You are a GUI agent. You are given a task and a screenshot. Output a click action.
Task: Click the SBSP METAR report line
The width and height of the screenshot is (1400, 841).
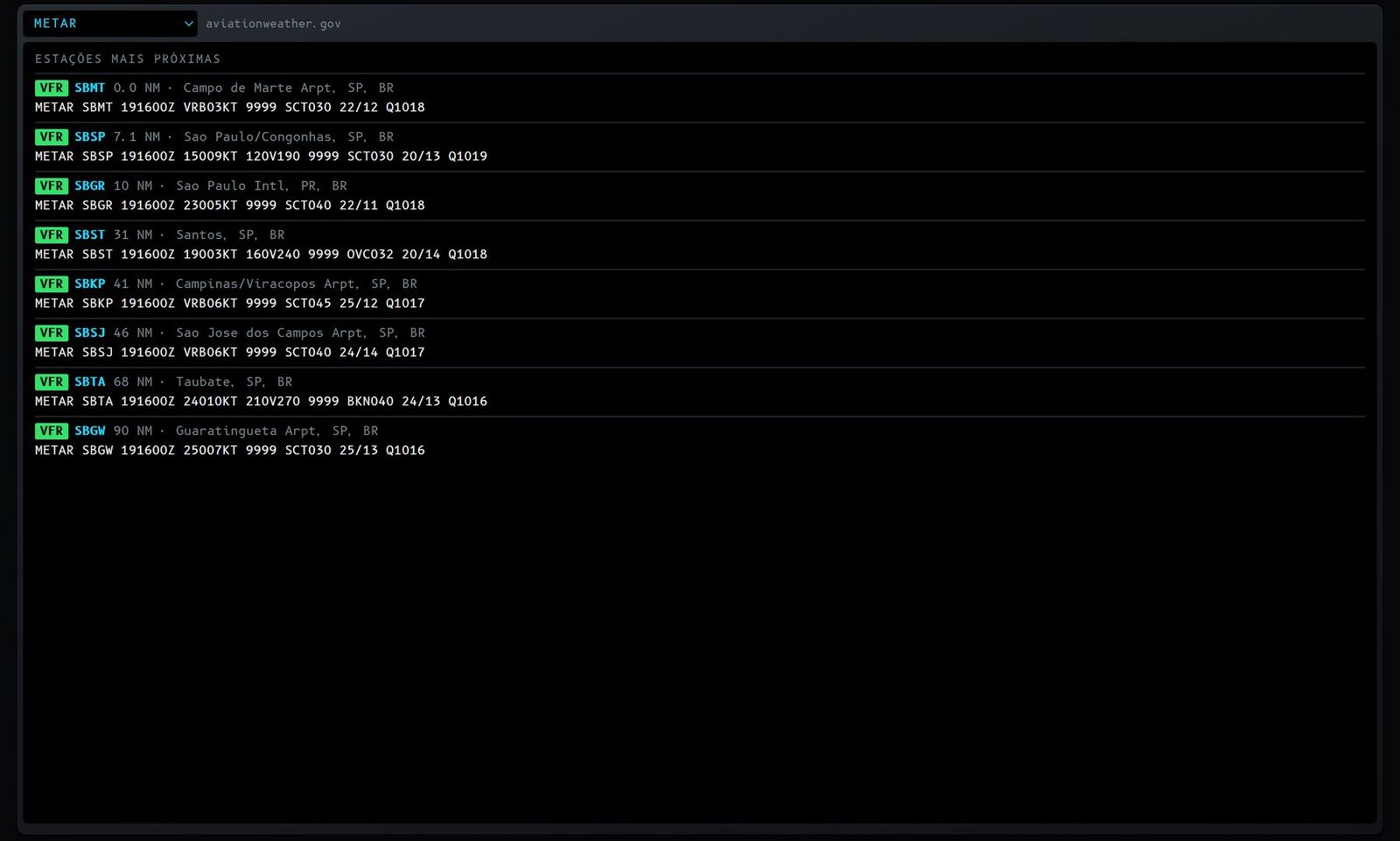(x=261, y=156)
